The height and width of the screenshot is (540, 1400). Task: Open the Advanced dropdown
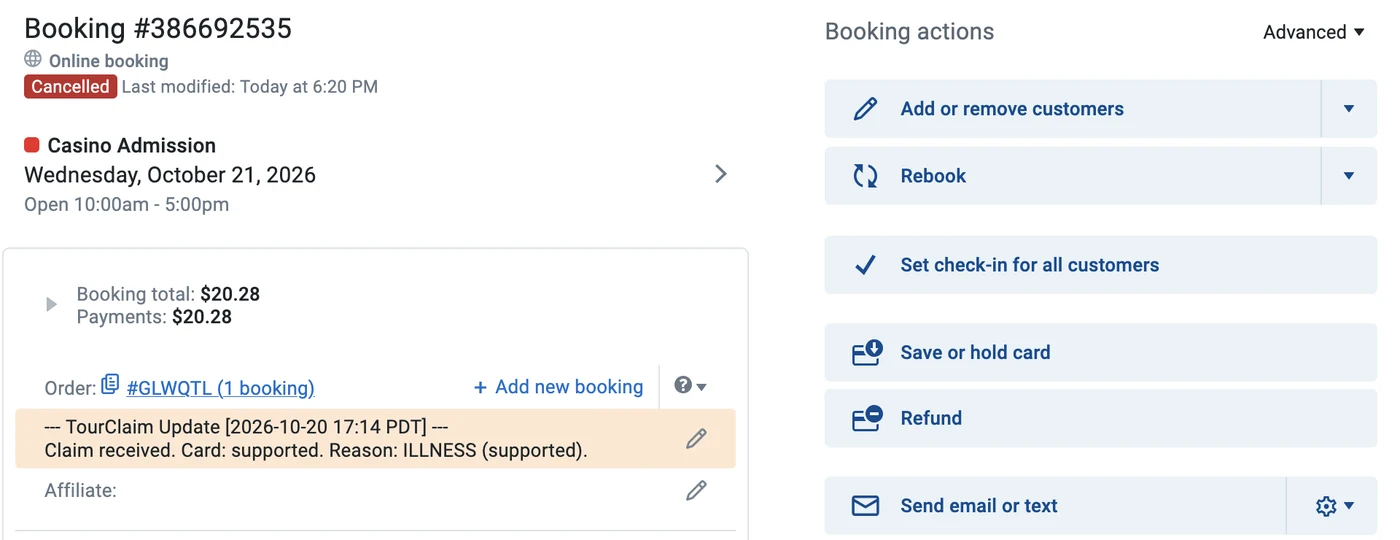(1313, 32)
